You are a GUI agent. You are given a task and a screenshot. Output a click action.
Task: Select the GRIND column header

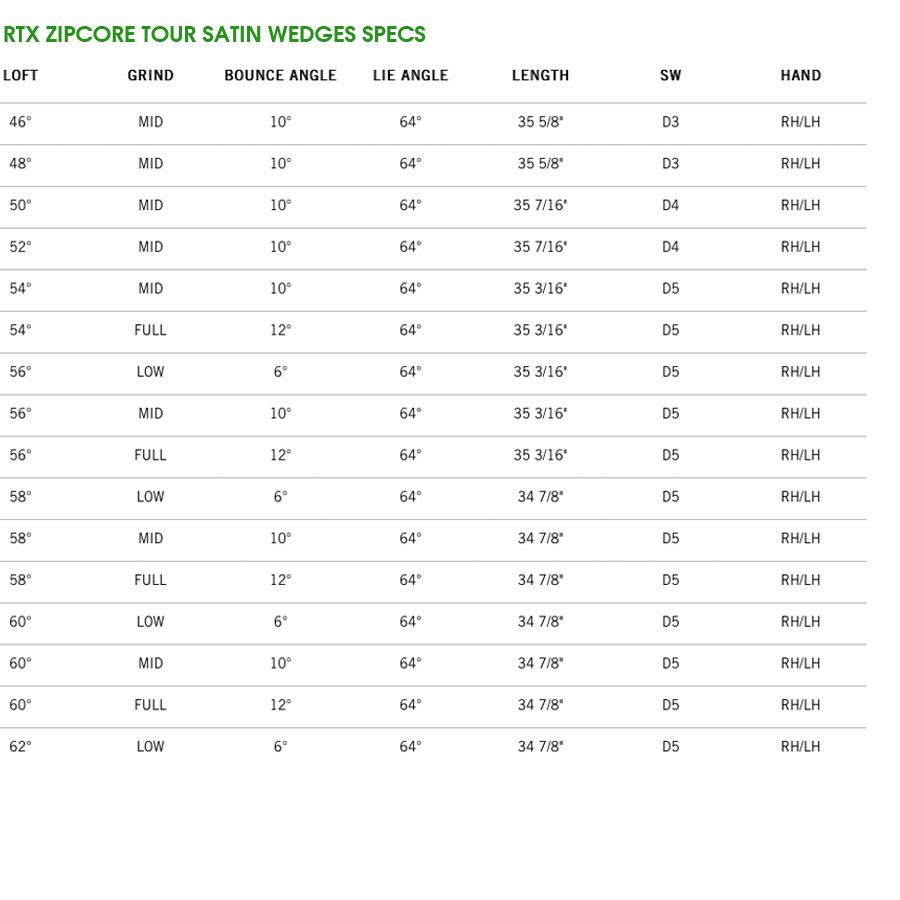point(150,75)
